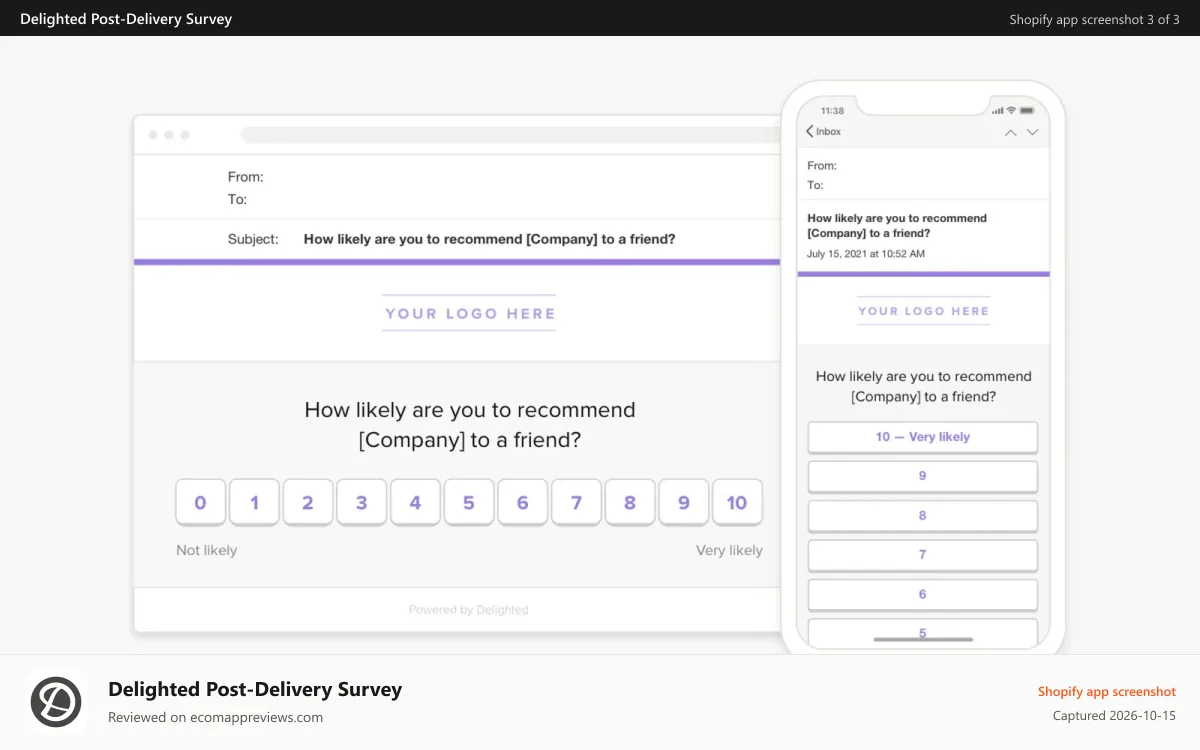Tap the previous message up arrow on phone
This screenshot has height=750, width=1200.
(x=1011, y=132)
